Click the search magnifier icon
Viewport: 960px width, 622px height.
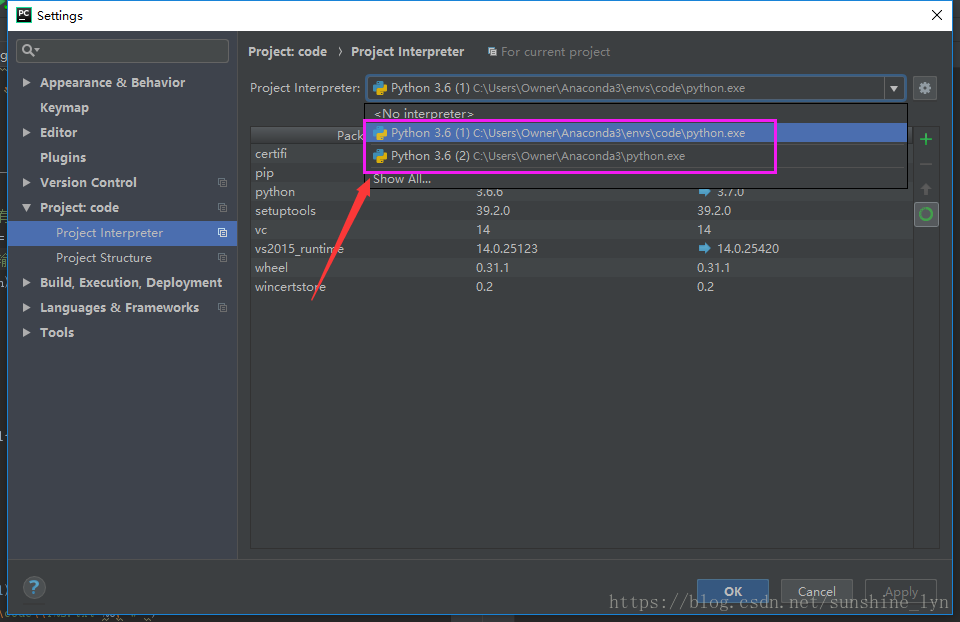(x=29, y=50)
